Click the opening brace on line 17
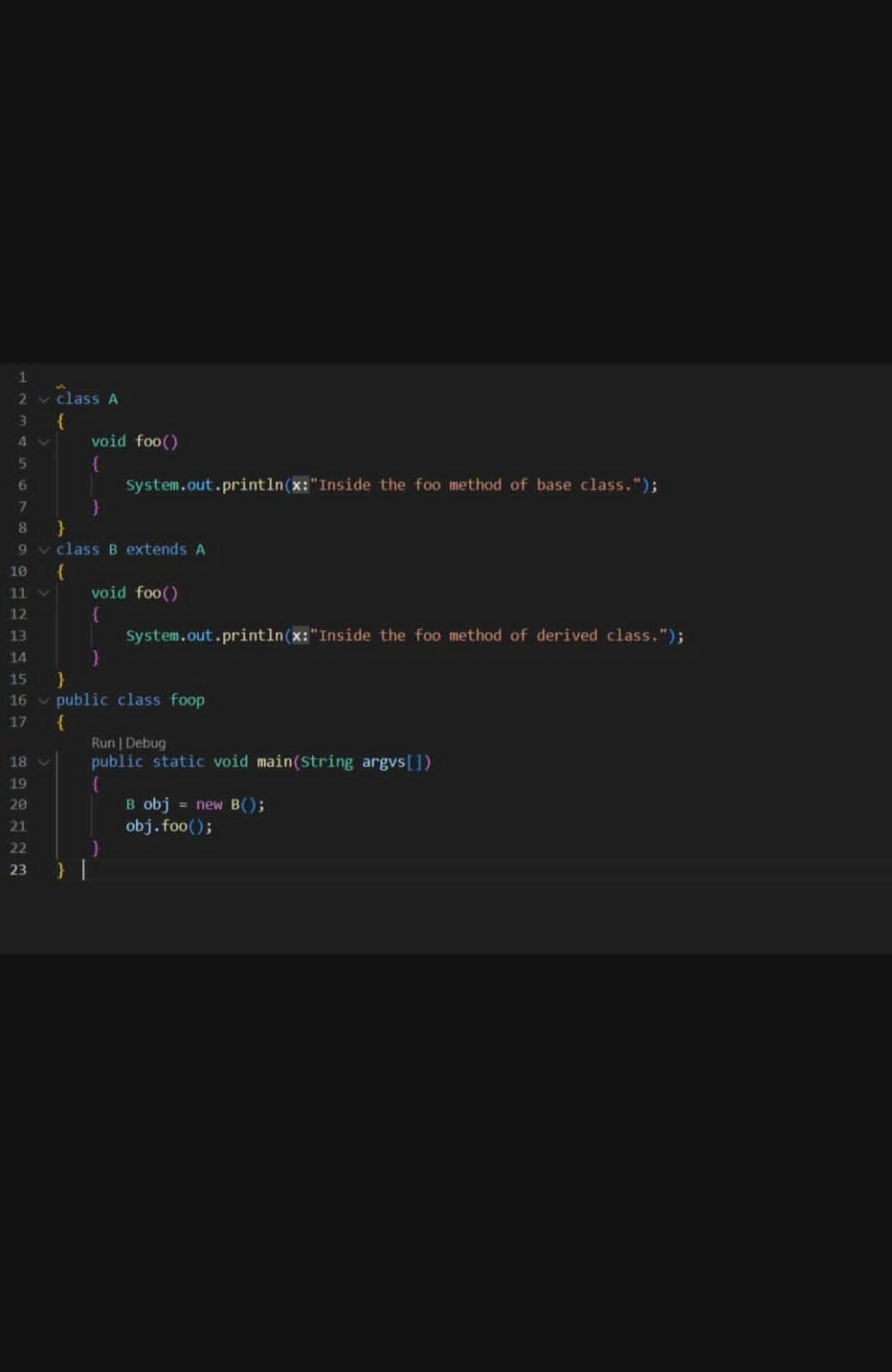The width and height of the screenshot is (892, 1372). point(60,722)
